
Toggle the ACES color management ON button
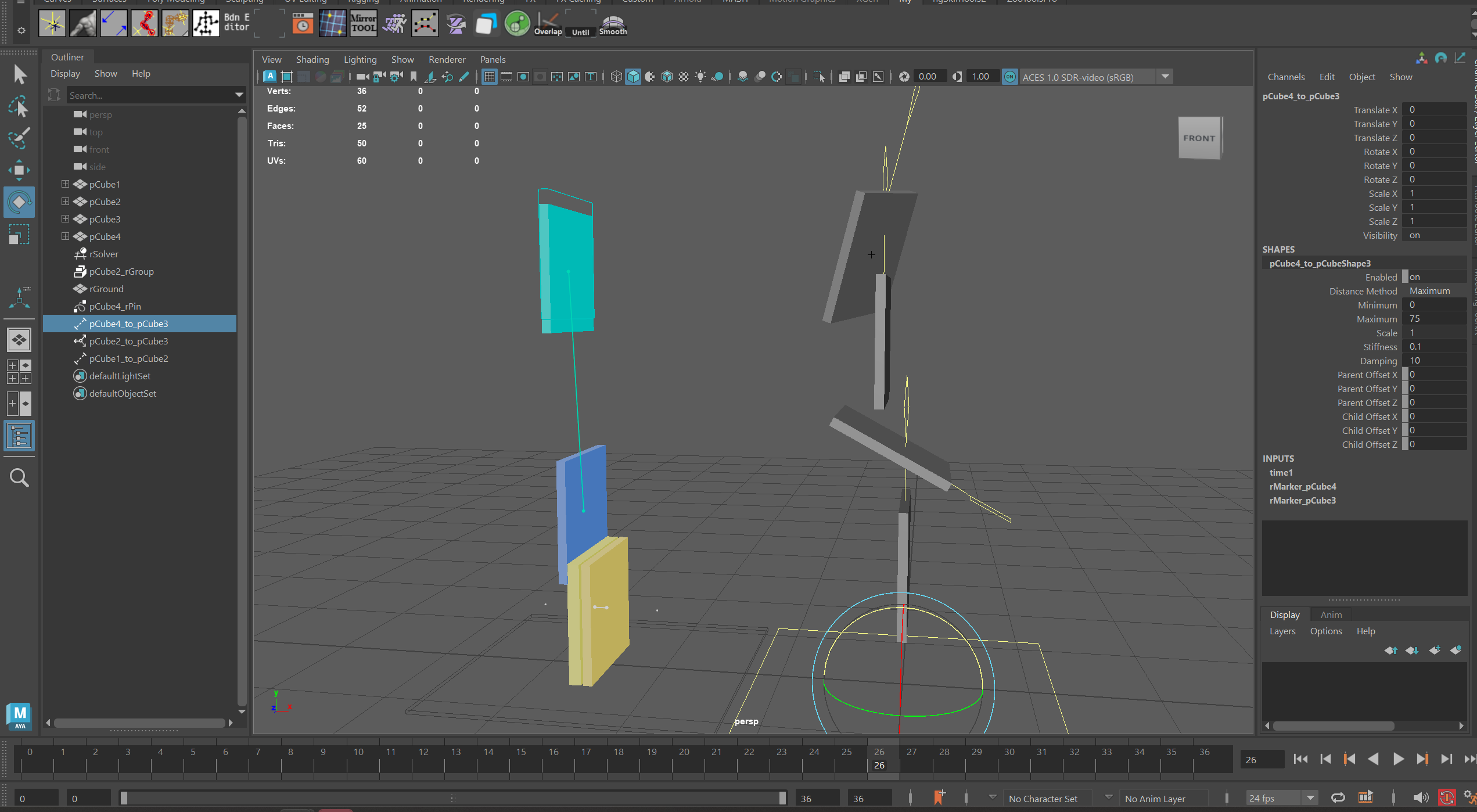click(x=1010, y=77)
